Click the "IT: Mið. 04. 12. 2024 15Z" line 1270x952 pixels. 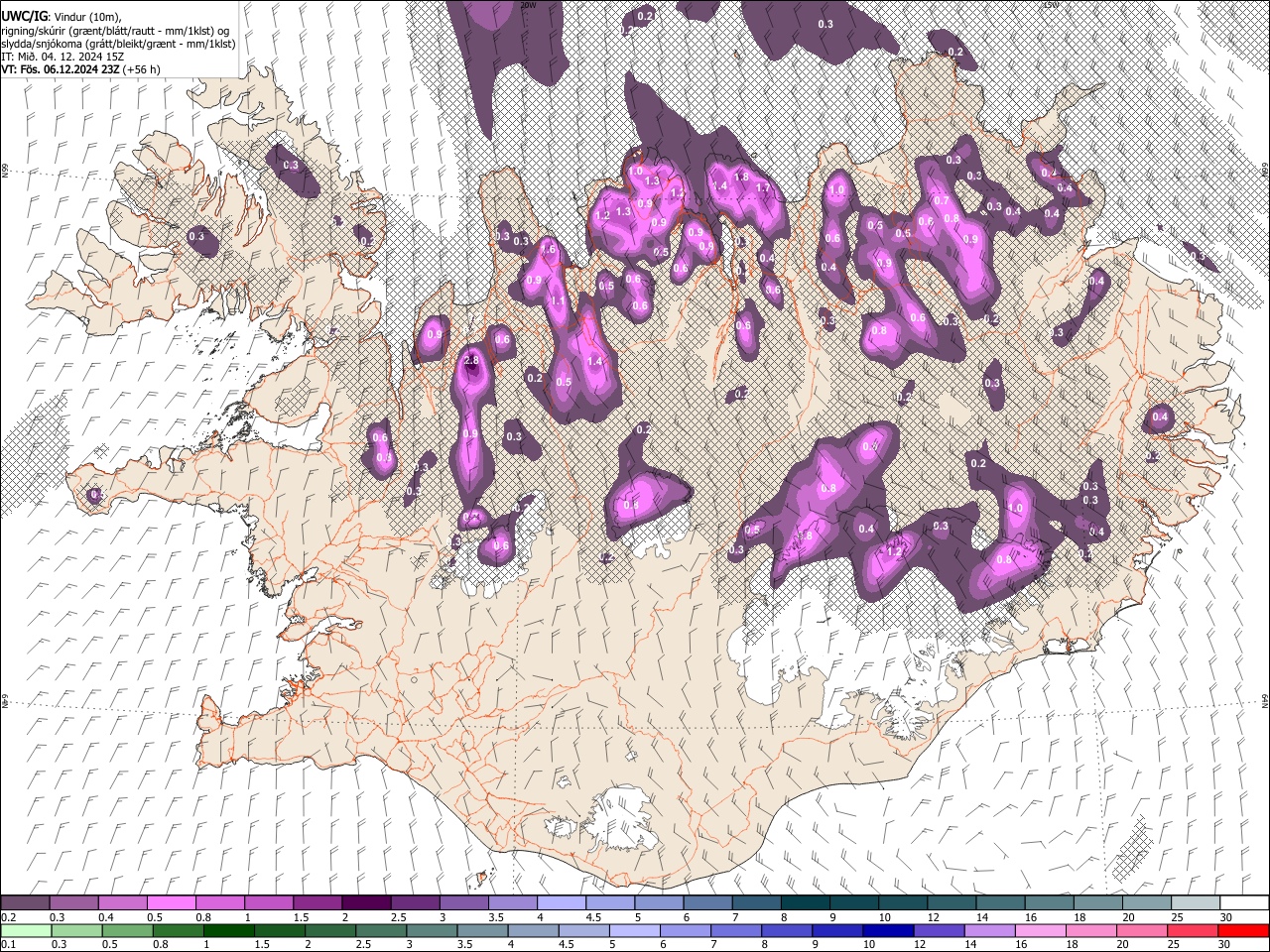[x=63, y=57]
